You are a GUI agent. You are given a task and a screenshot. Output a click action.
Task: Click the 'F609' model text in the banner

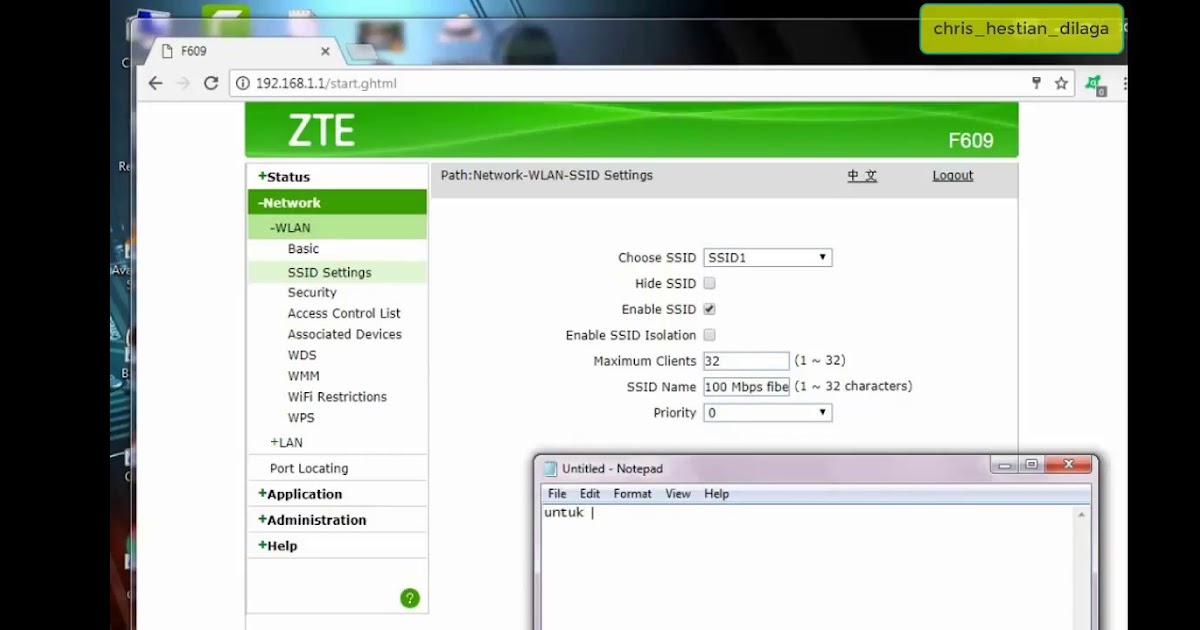[970, 141]
